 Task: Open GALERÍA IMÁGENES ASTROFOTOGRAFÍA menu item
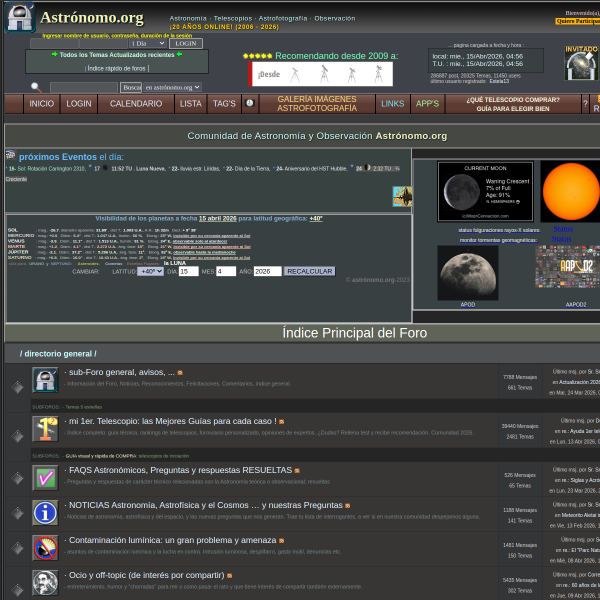coord(317,104)
